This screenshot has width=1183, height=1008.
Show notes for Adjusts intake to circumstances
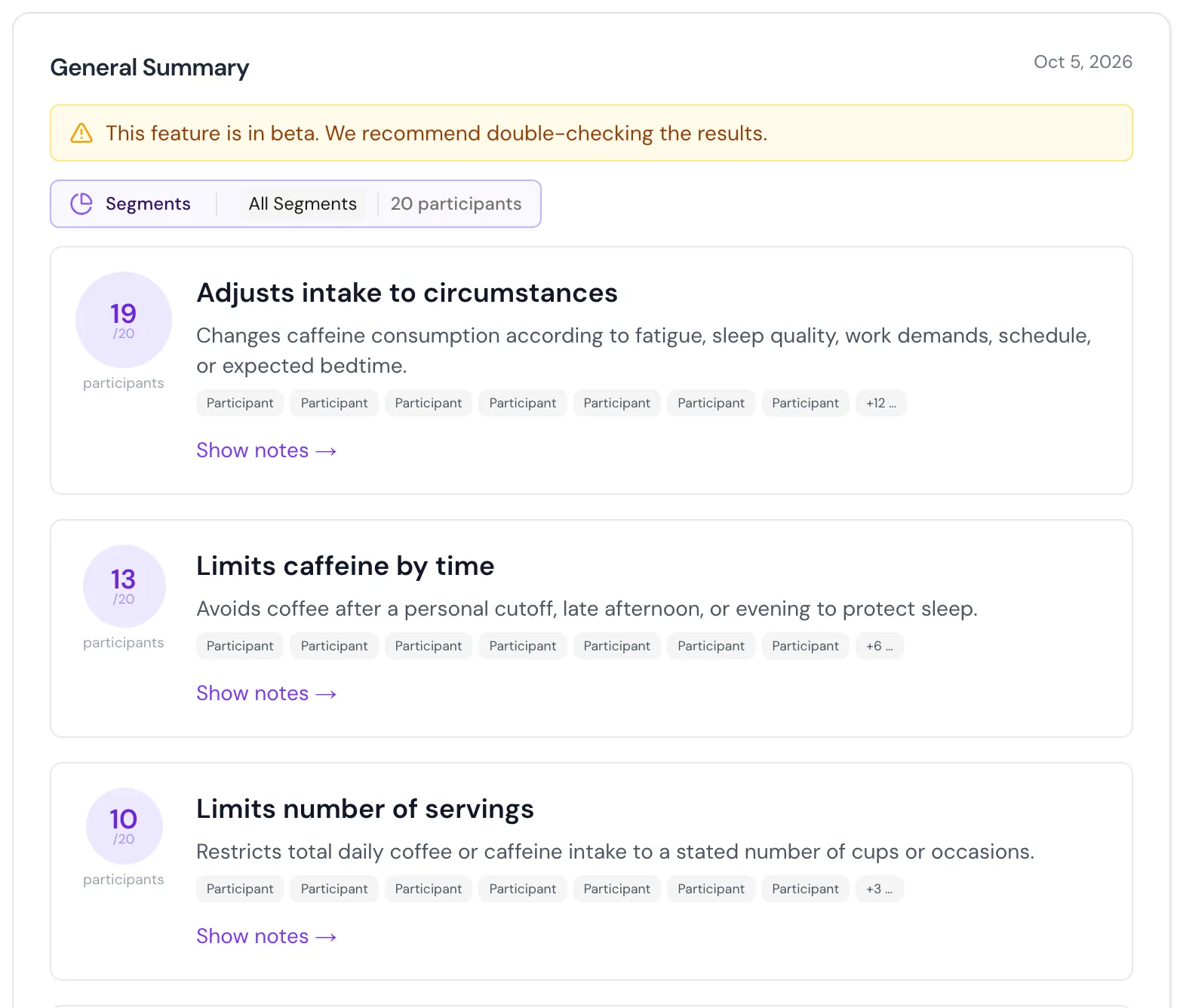[x=266, y=450]
